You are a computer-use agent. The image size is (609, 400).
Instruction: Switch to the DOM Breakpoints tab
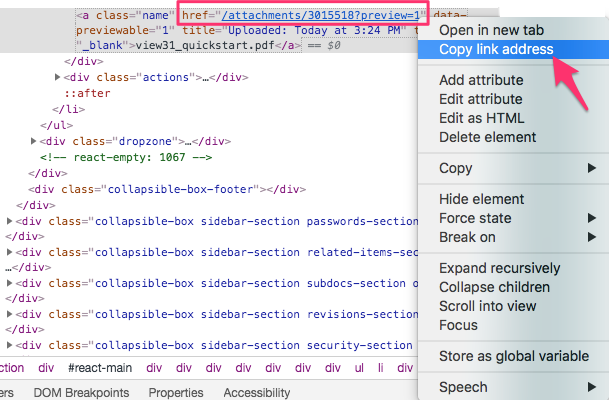click(83, 393)
